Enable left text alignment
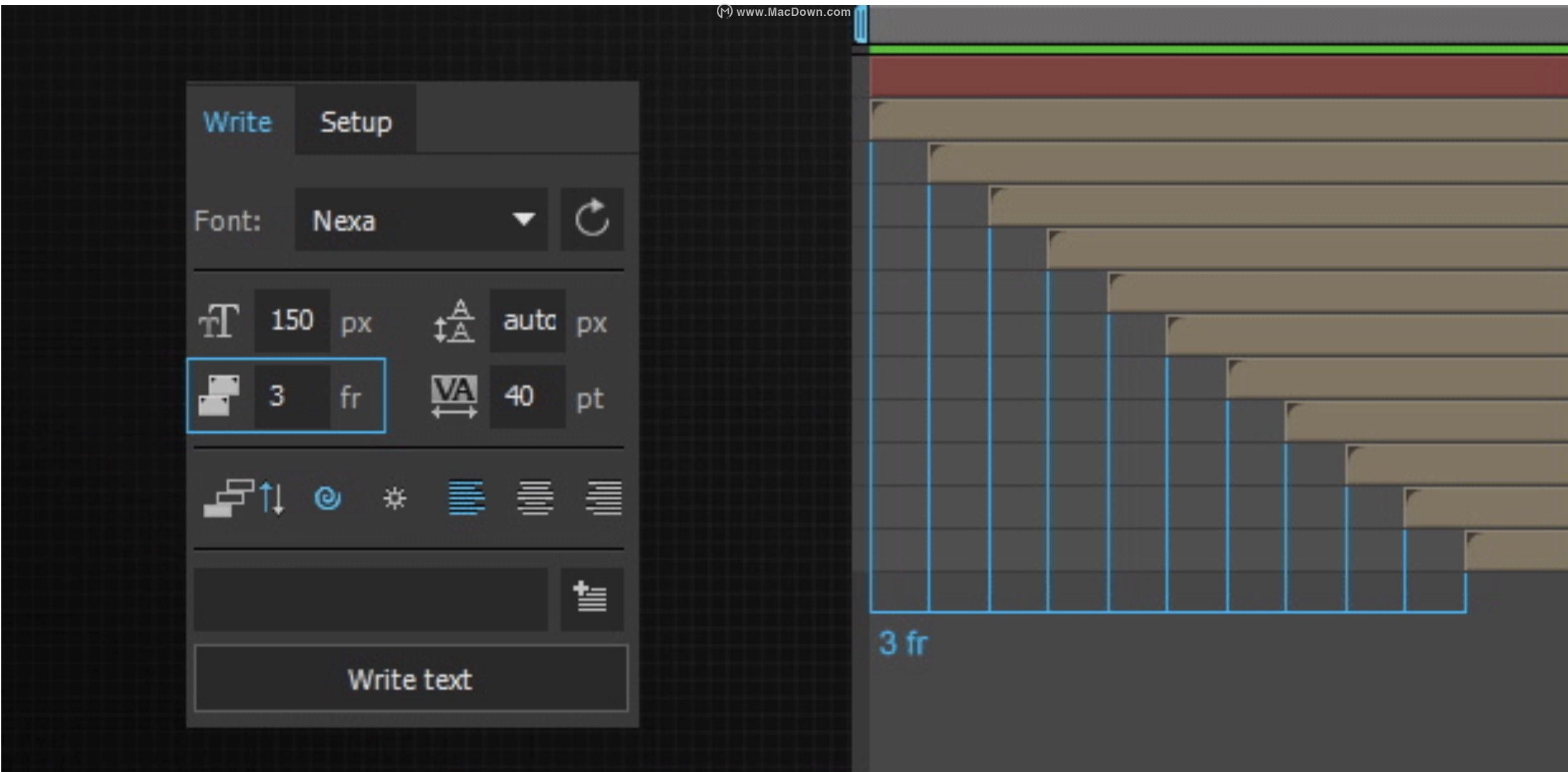 pos(467,498)
